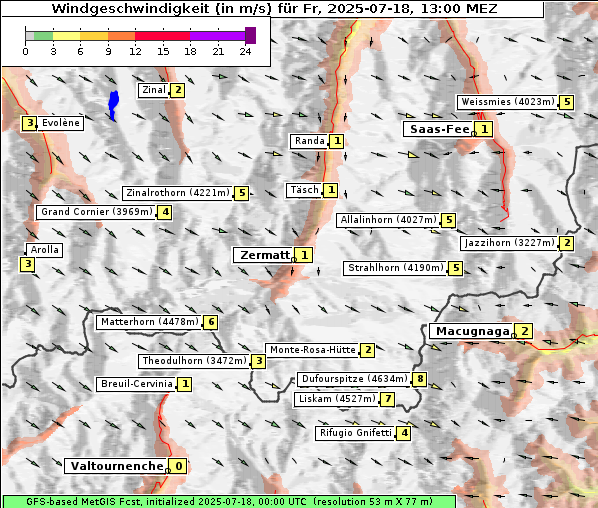
Task: Click wind value 7 beside Liskam
Action: pyautogui.click(x=387, y=399)
